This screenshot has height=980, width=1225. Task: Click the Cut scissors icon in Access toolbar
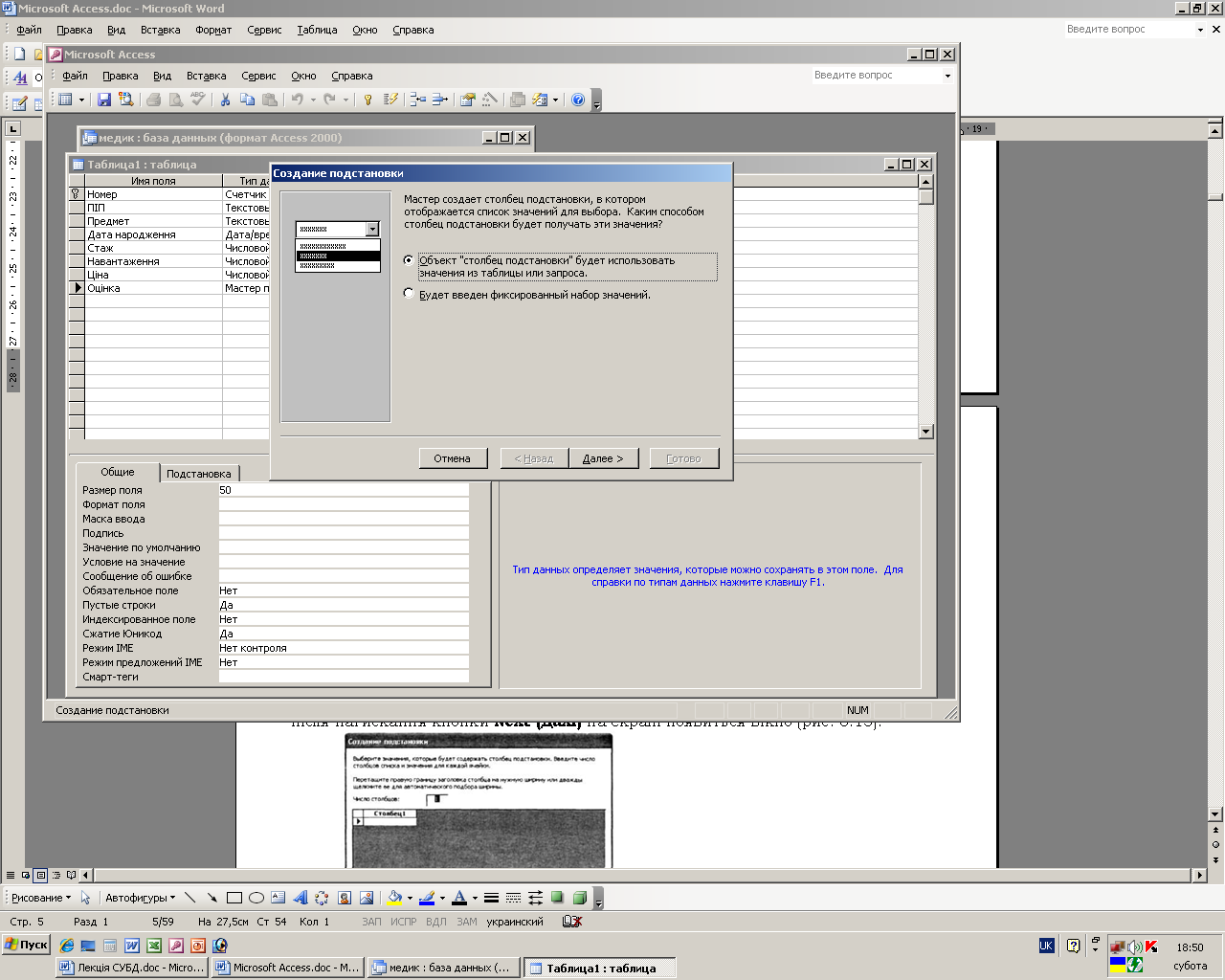225,100
